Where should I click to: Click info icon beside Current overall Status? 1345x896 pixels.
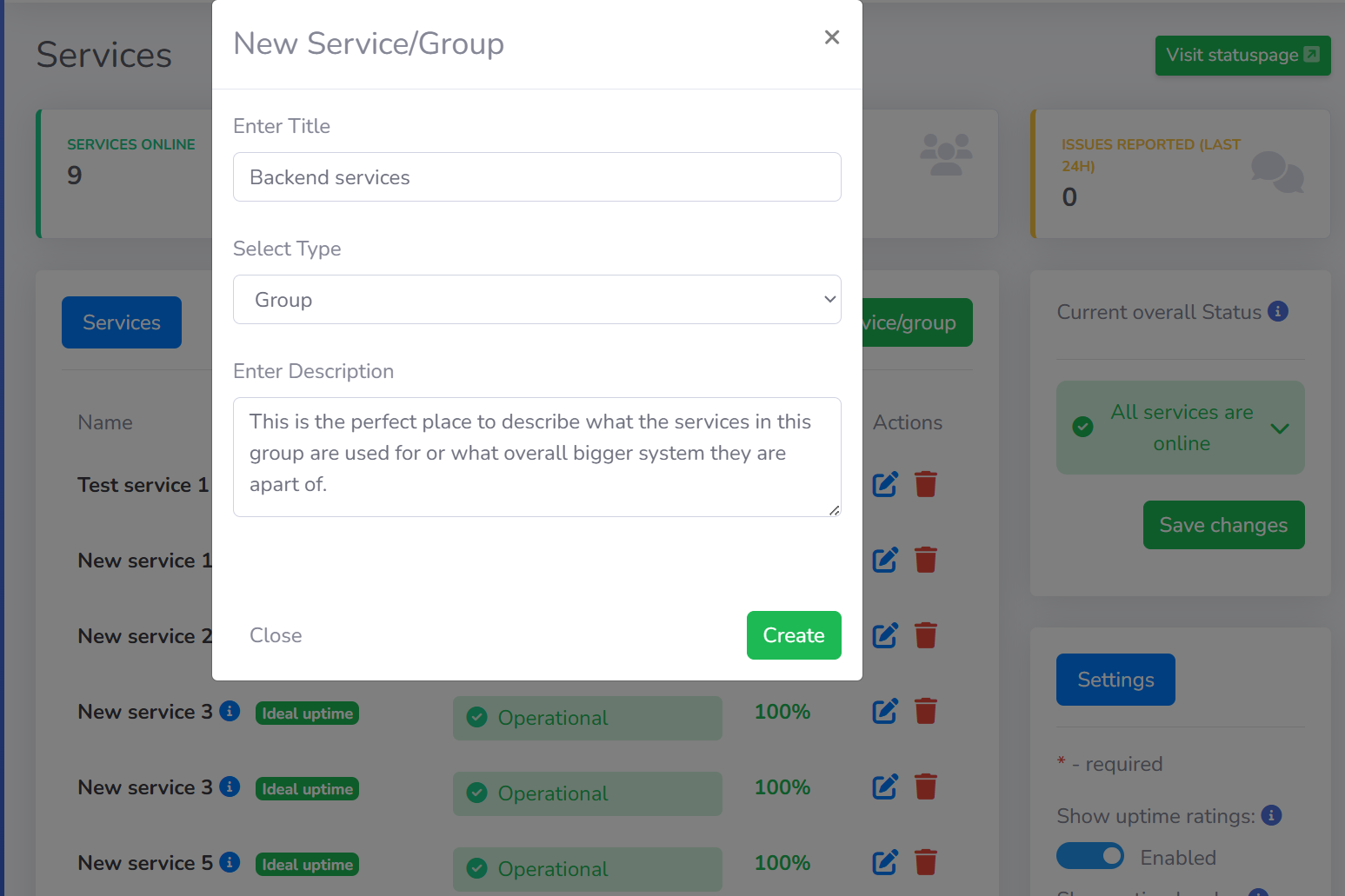[x=1278, y=310]
